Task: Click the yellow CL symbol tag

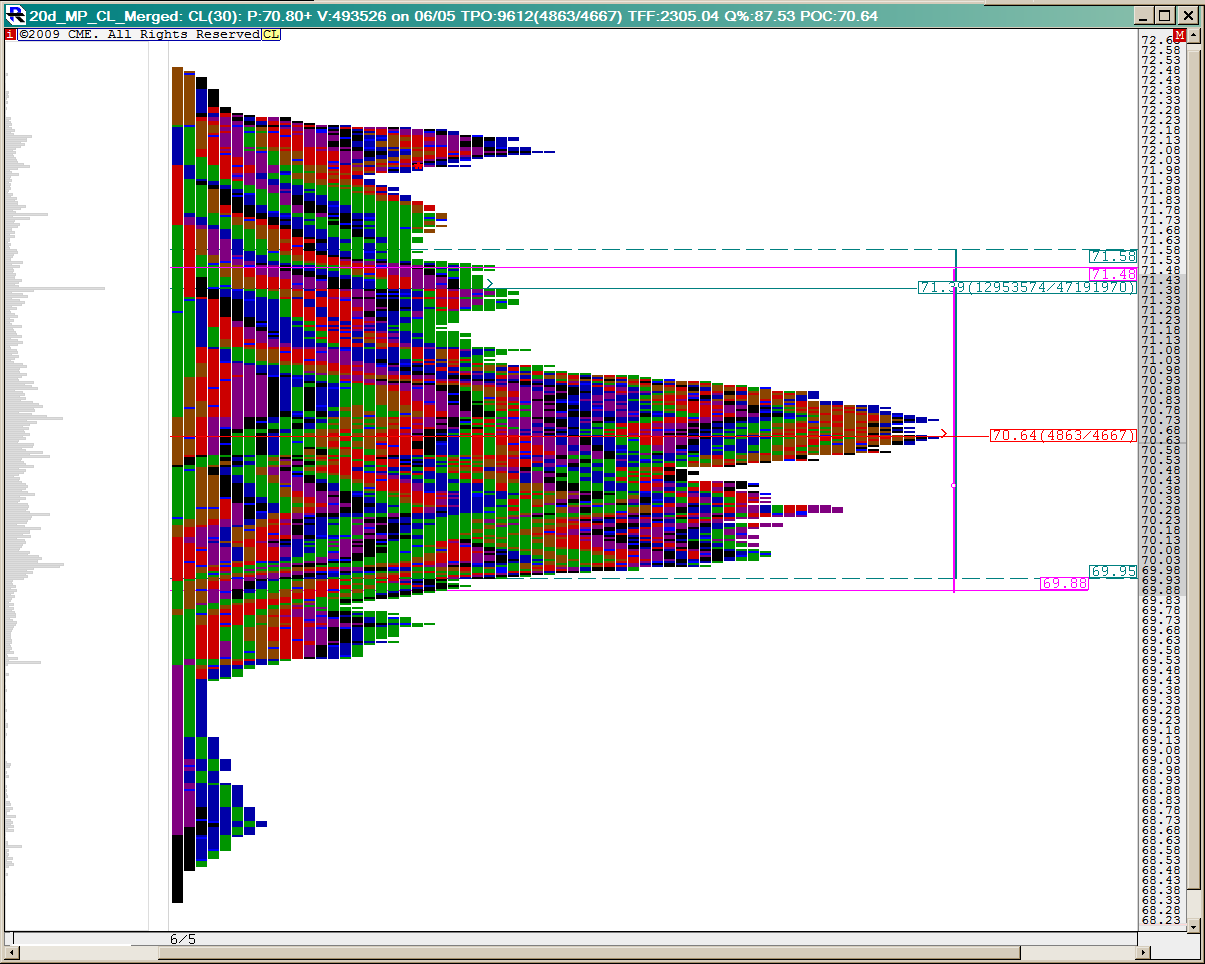Action: [271, 35]
